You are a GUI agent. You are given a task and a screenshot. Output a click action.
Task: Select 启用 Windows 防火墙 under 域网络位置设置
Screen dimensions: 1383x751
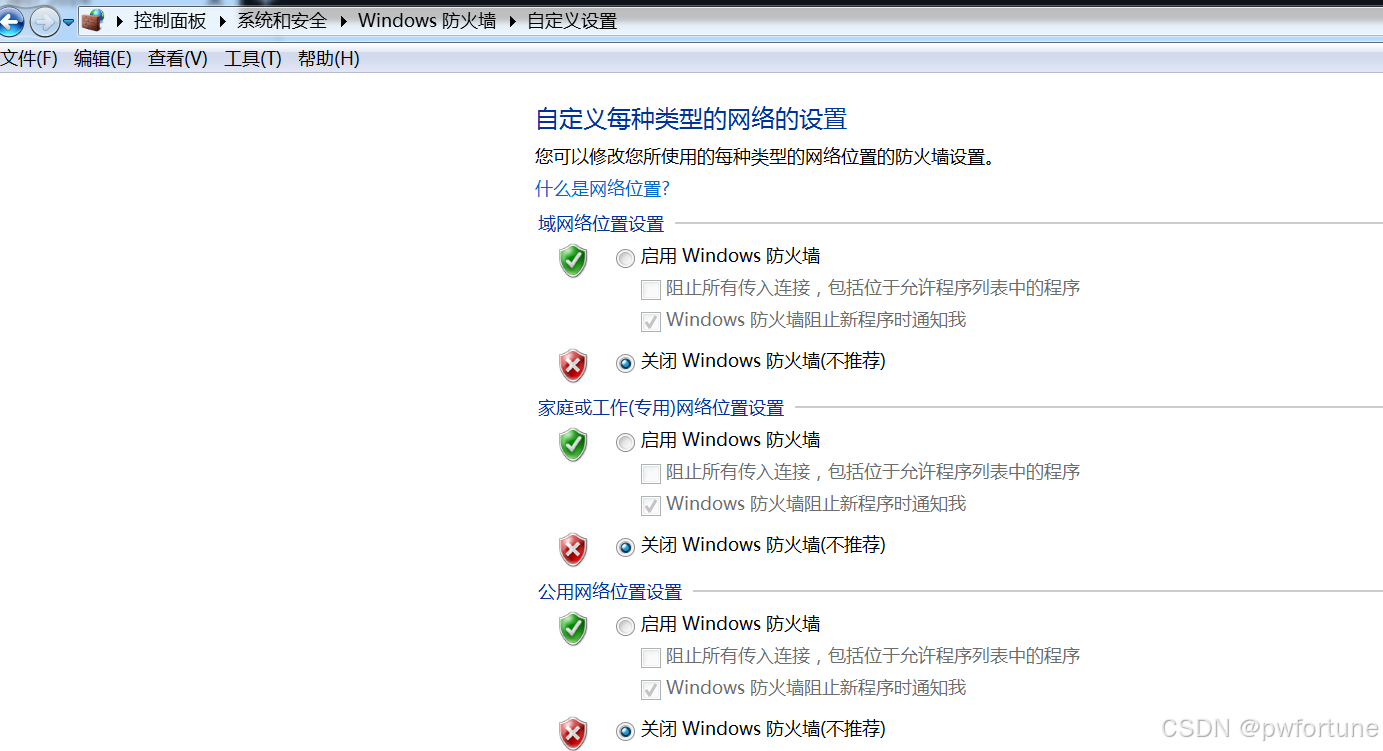(x=625, y=259)
